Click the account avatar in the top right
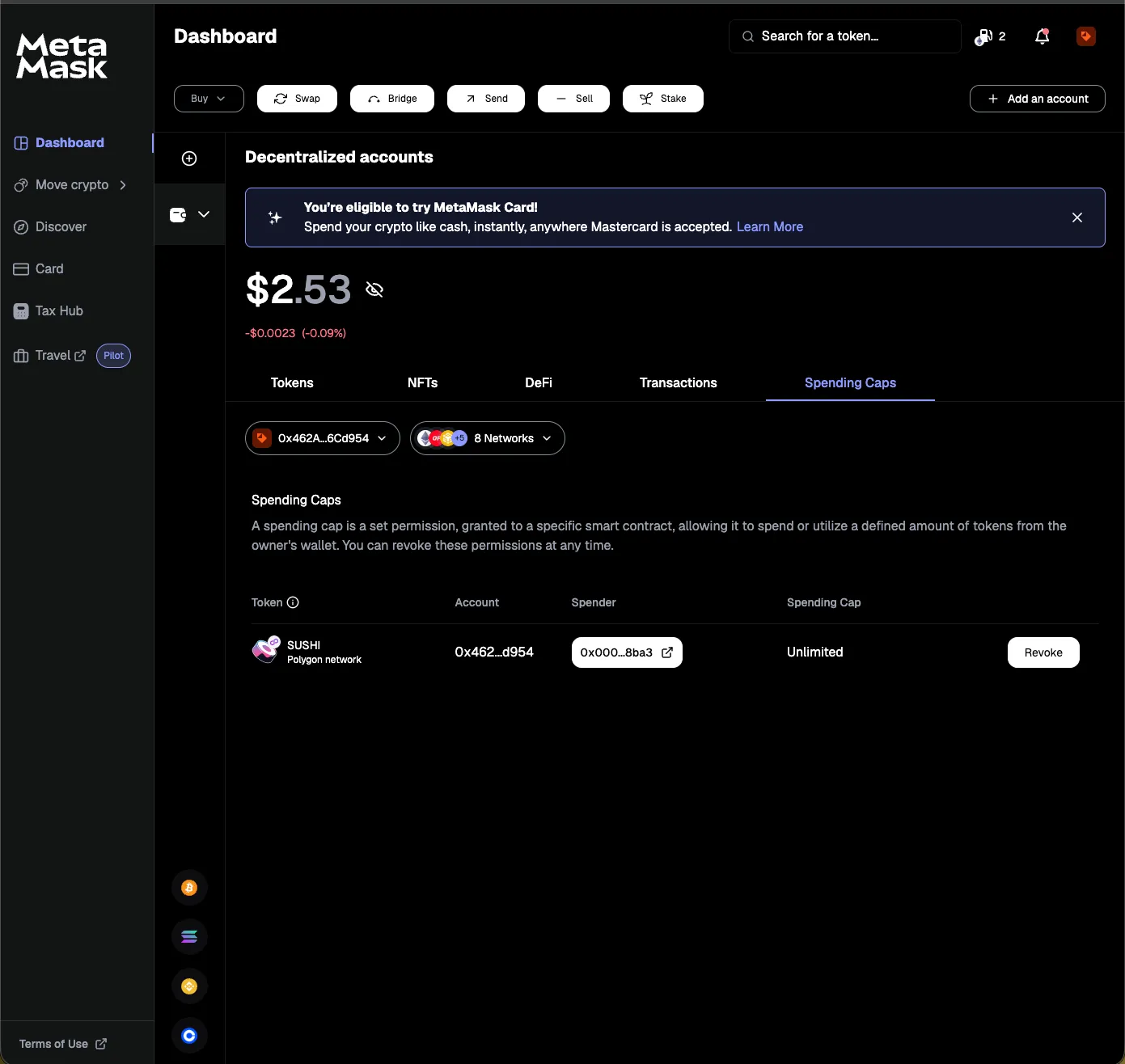Viewport: 1125px width, 1064px height. pyautogui.click(x=1085, y=36)
